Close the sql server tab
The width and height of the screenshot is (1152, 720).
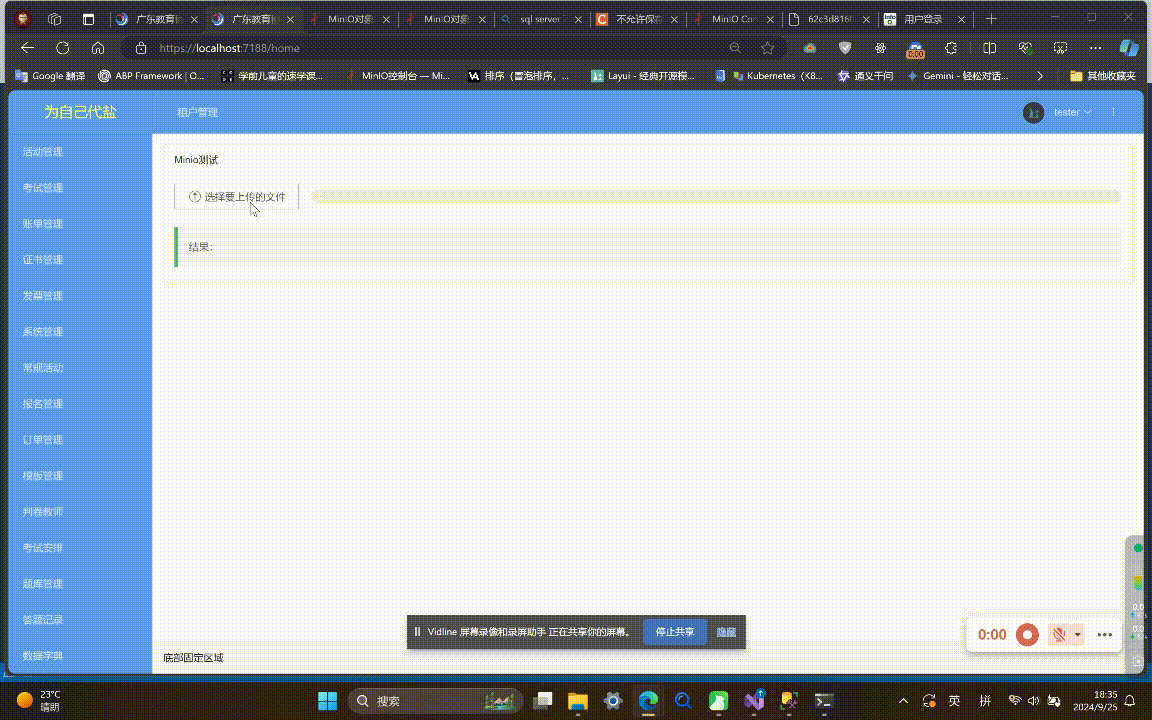tap(578, 20)
